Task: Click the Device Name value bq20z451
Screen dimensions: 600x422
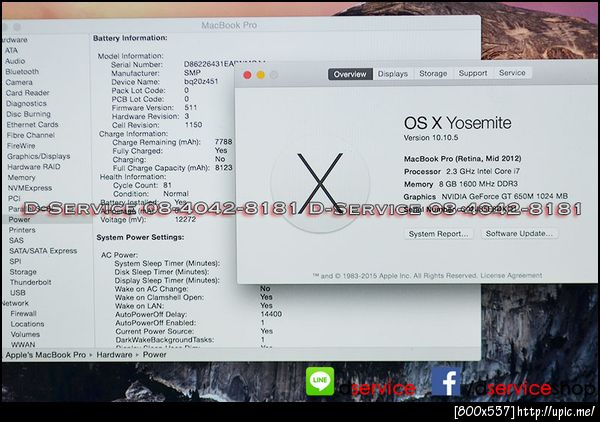Action: pos(201,81)
